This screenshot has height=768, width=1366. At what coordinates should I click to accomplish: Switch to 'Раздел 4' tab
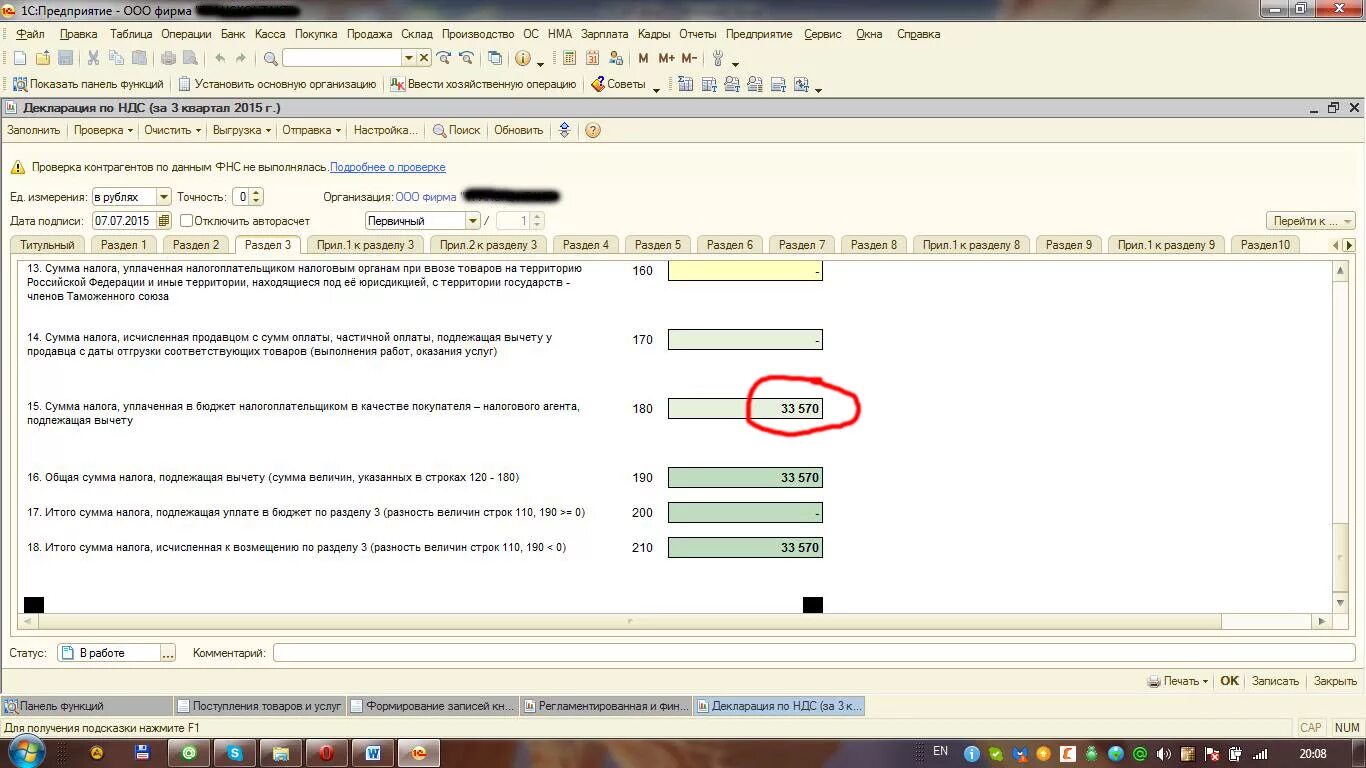(x=585, y=245)
